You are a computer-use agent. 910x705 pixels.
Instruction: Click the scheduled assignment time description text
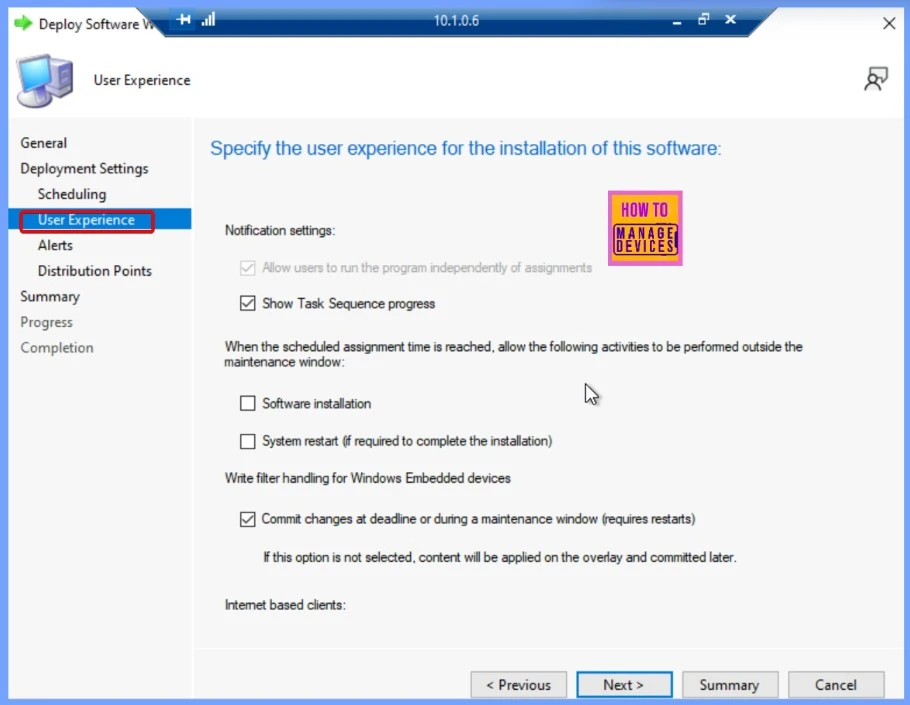(x=514, y=355)
